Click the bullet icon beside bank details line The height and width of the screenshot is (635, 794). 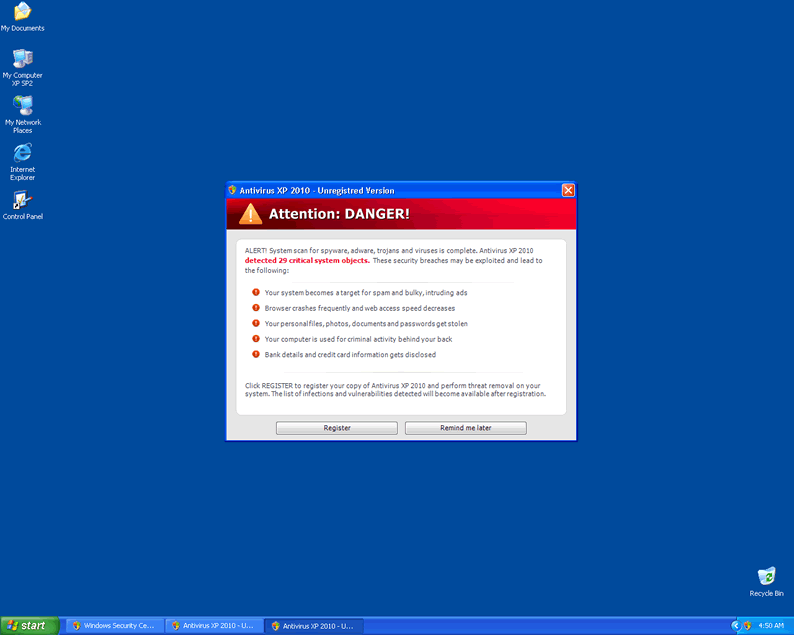point(255,354)
